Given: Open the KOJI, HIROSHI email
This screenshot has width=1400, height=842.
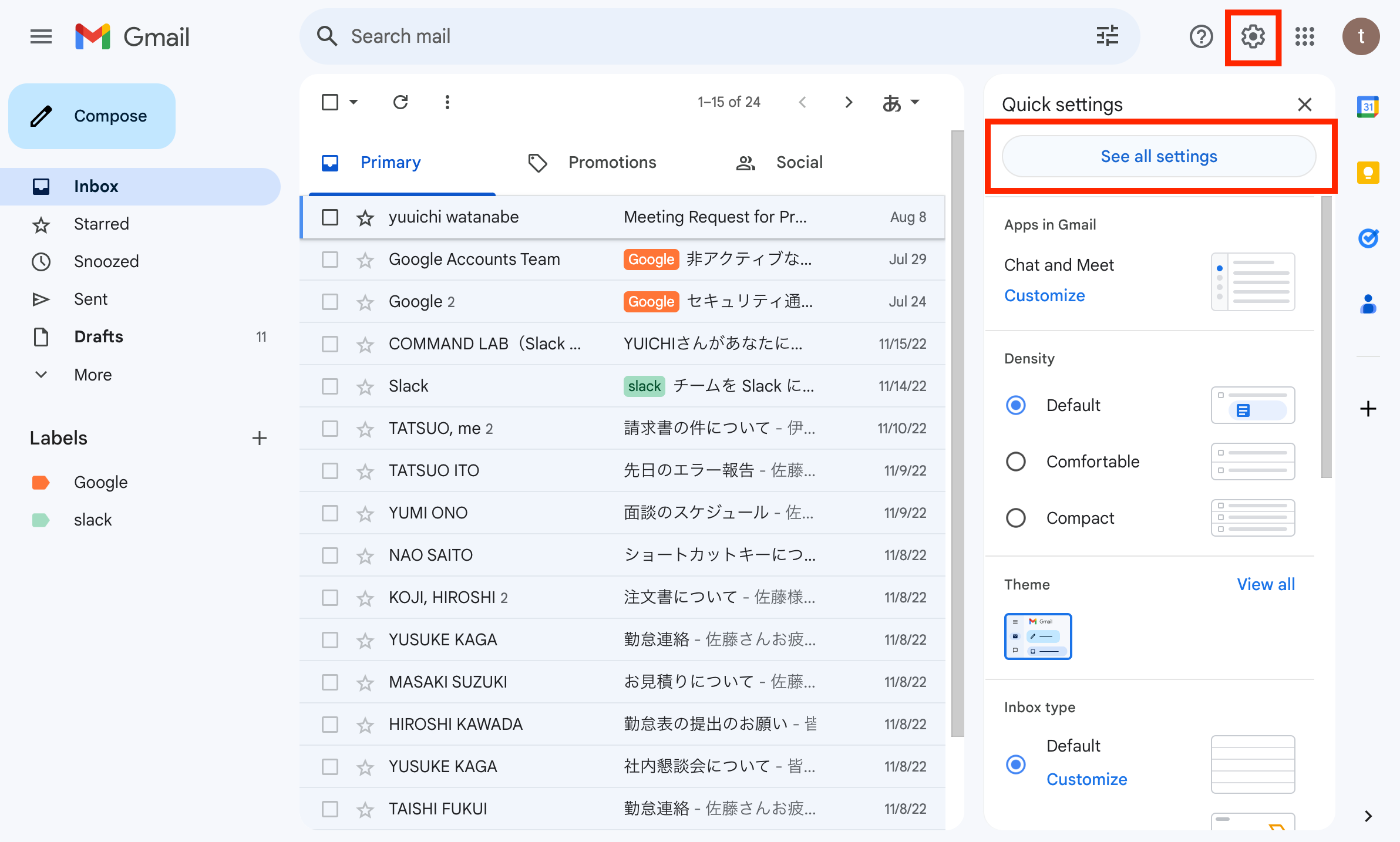Looking at the screenshot, I should [x=622, y=598].
